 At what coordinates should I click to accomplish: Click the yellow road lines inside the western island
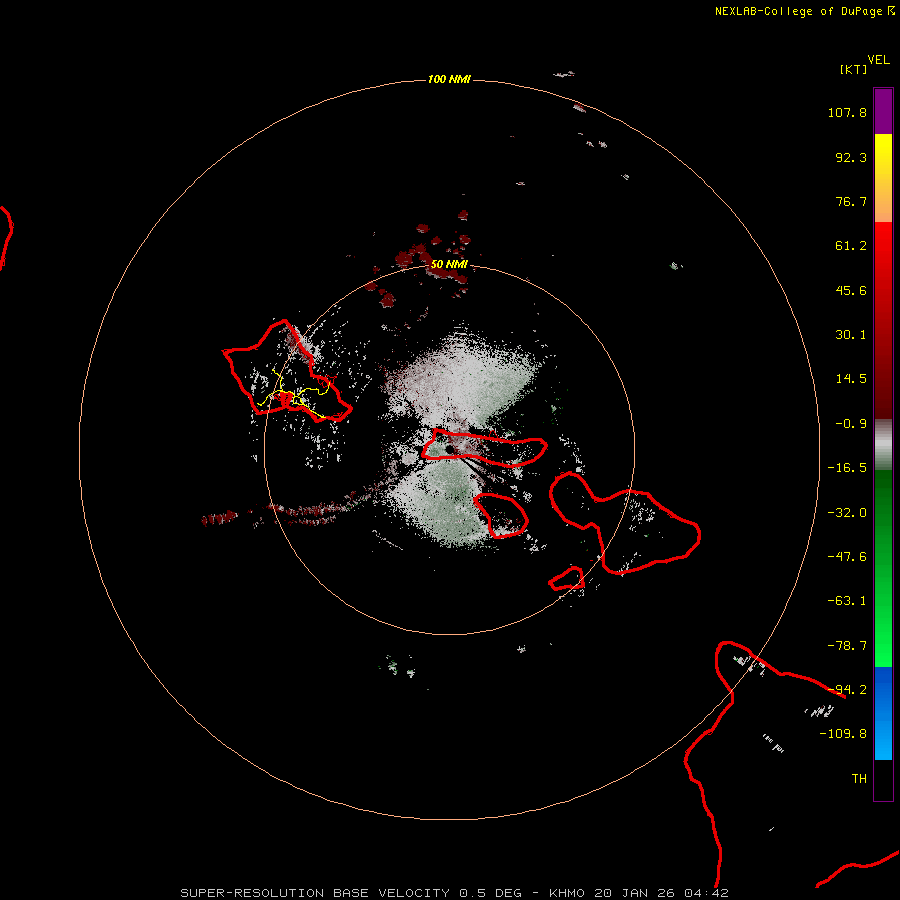pyautogui.click(x=293, y=395)
